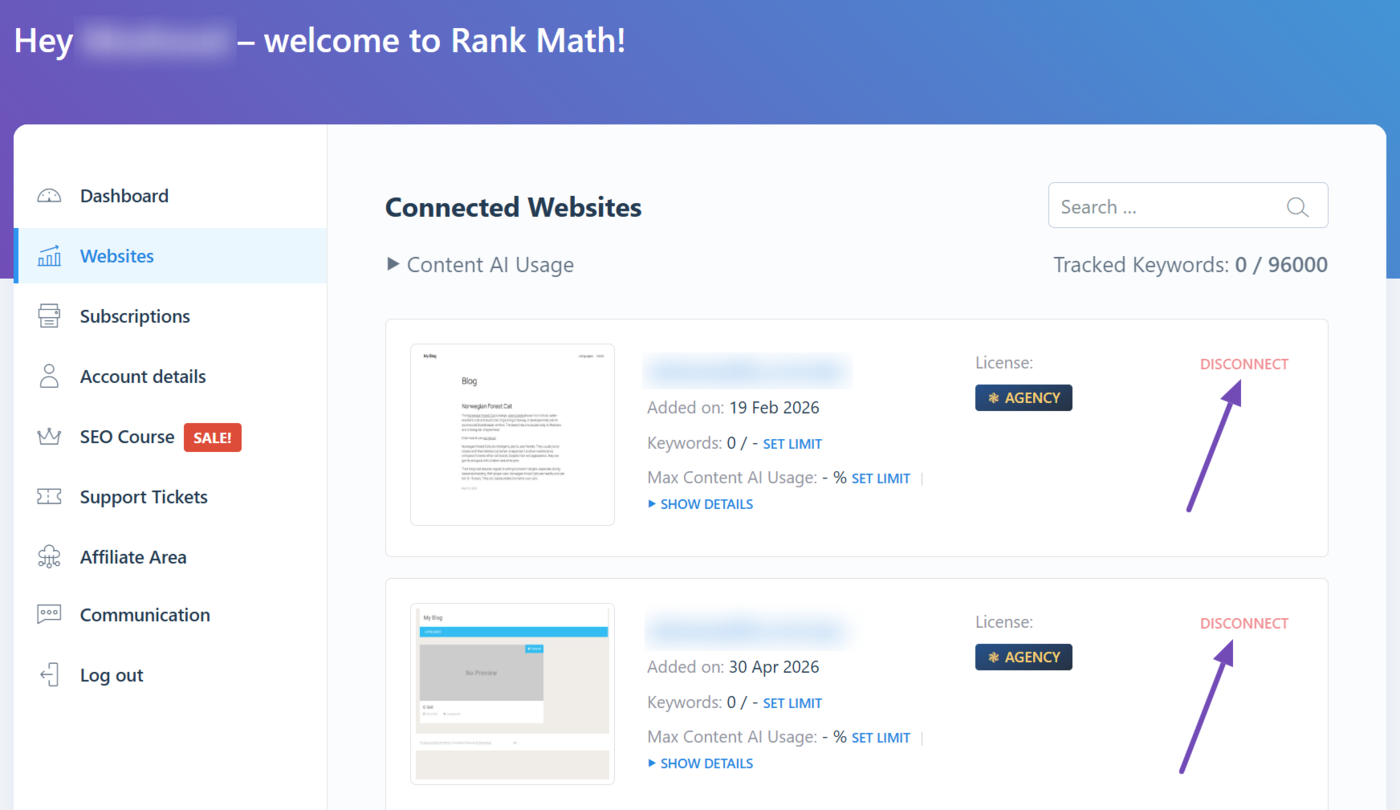Click the Account details person icon
The height and width of the screenshot is (810, 1400).
(49, 376)
